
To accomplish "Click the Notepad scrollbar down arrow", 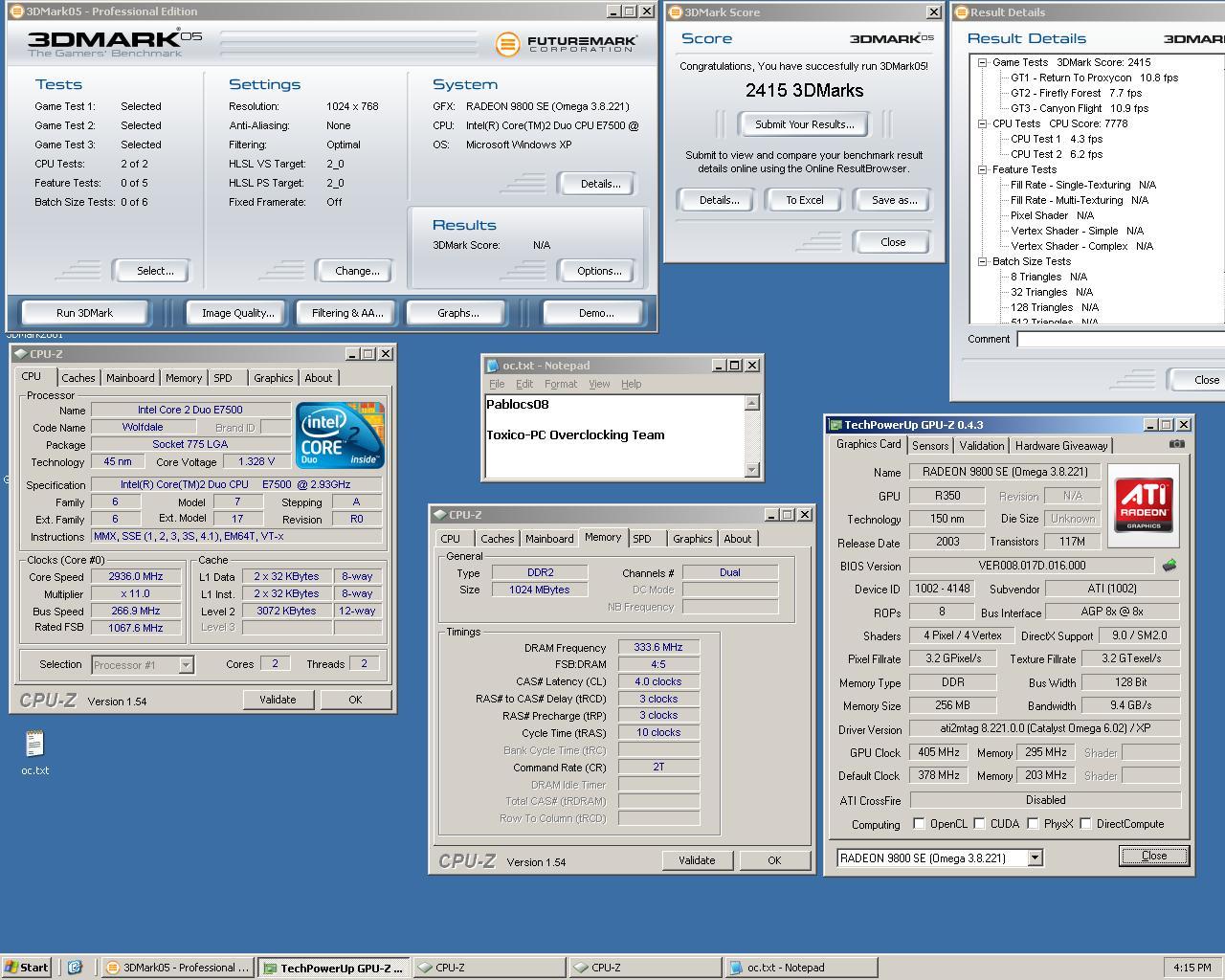I will coord(752,470).
